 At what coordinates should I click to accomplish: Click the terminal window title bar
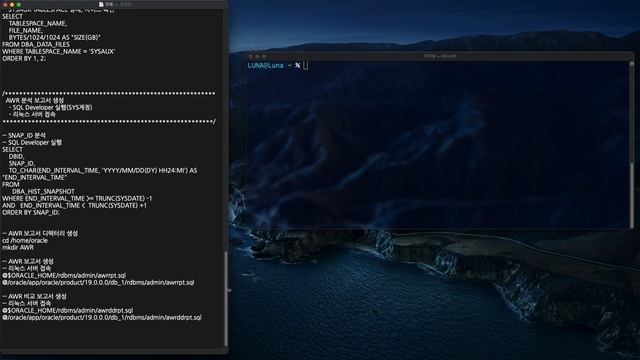(440, 56)
